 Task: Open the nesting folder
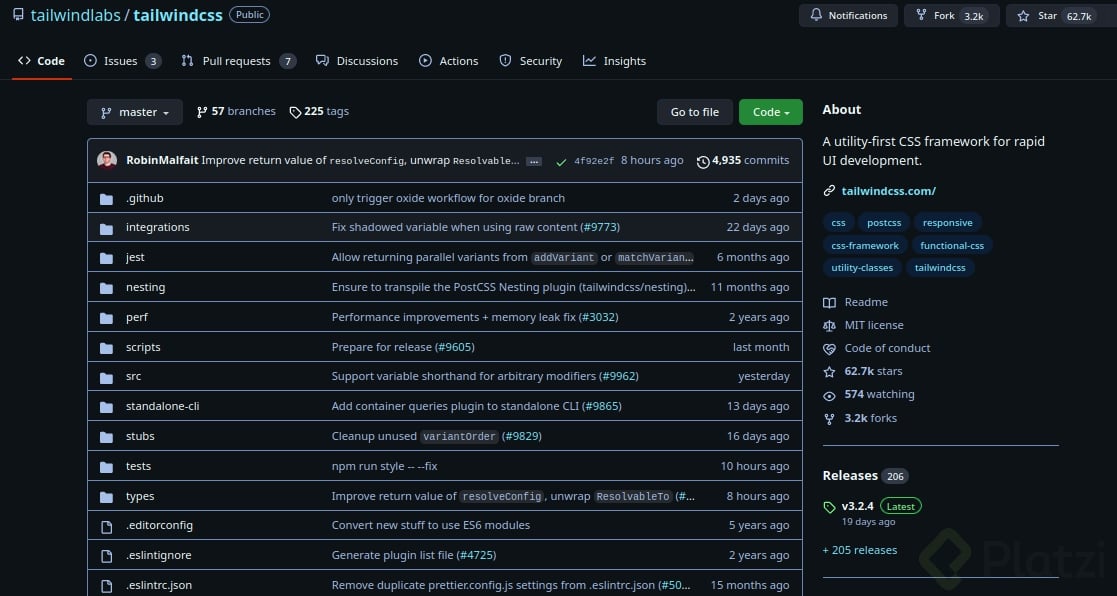coord(145,287)
